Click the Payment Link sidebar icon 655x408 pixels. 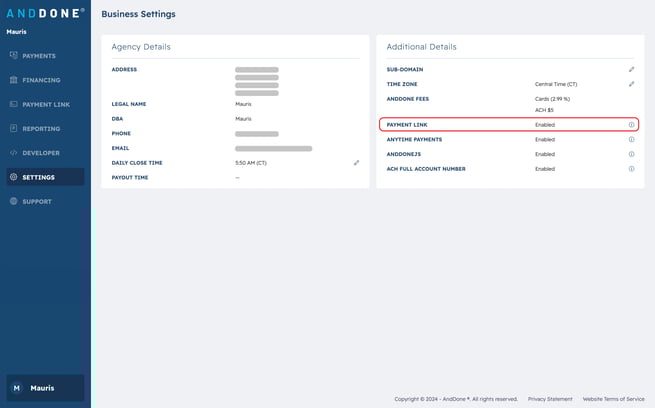coord(13,104)
